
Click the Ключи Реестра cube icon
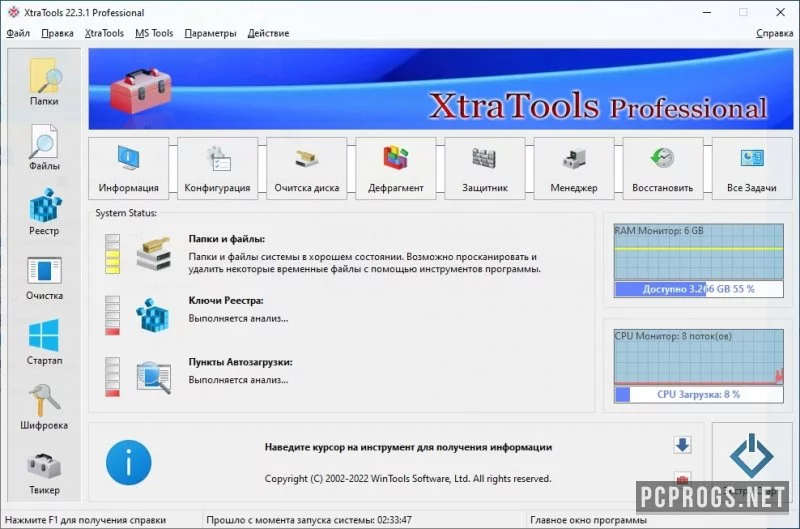(x=153, y=315)
